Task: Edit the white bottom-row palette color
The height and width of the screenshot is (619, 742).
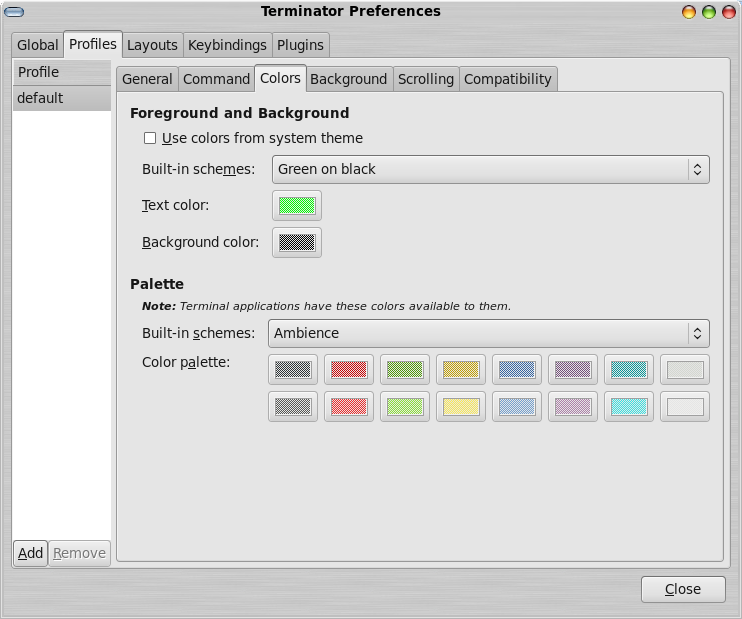Action: click(x=685, y=407)
